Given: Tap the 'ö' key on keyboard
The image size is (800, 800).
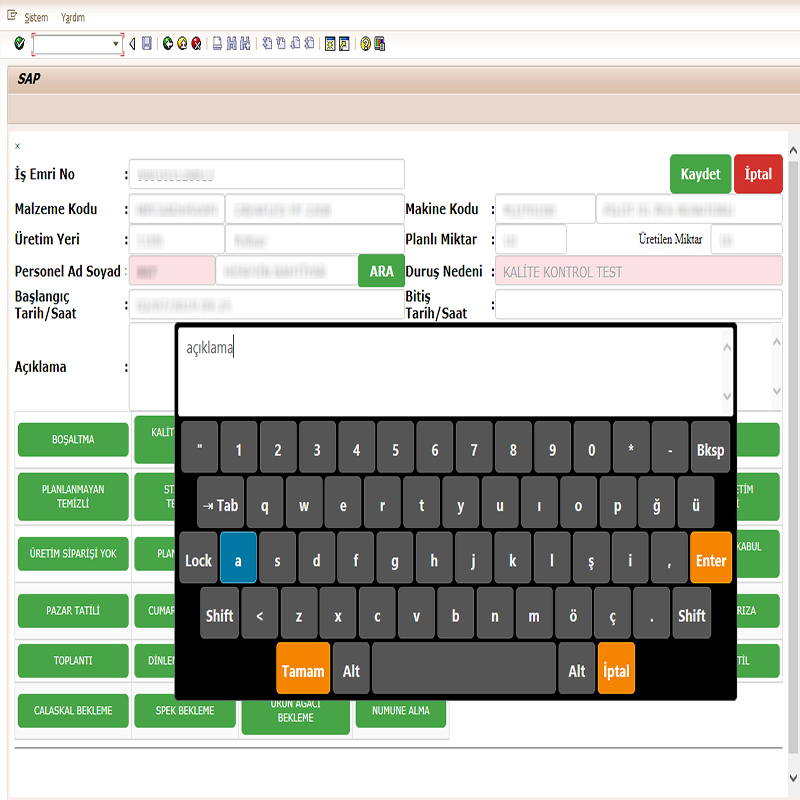Looking at the screenshot, I should [x=573, y=613].
